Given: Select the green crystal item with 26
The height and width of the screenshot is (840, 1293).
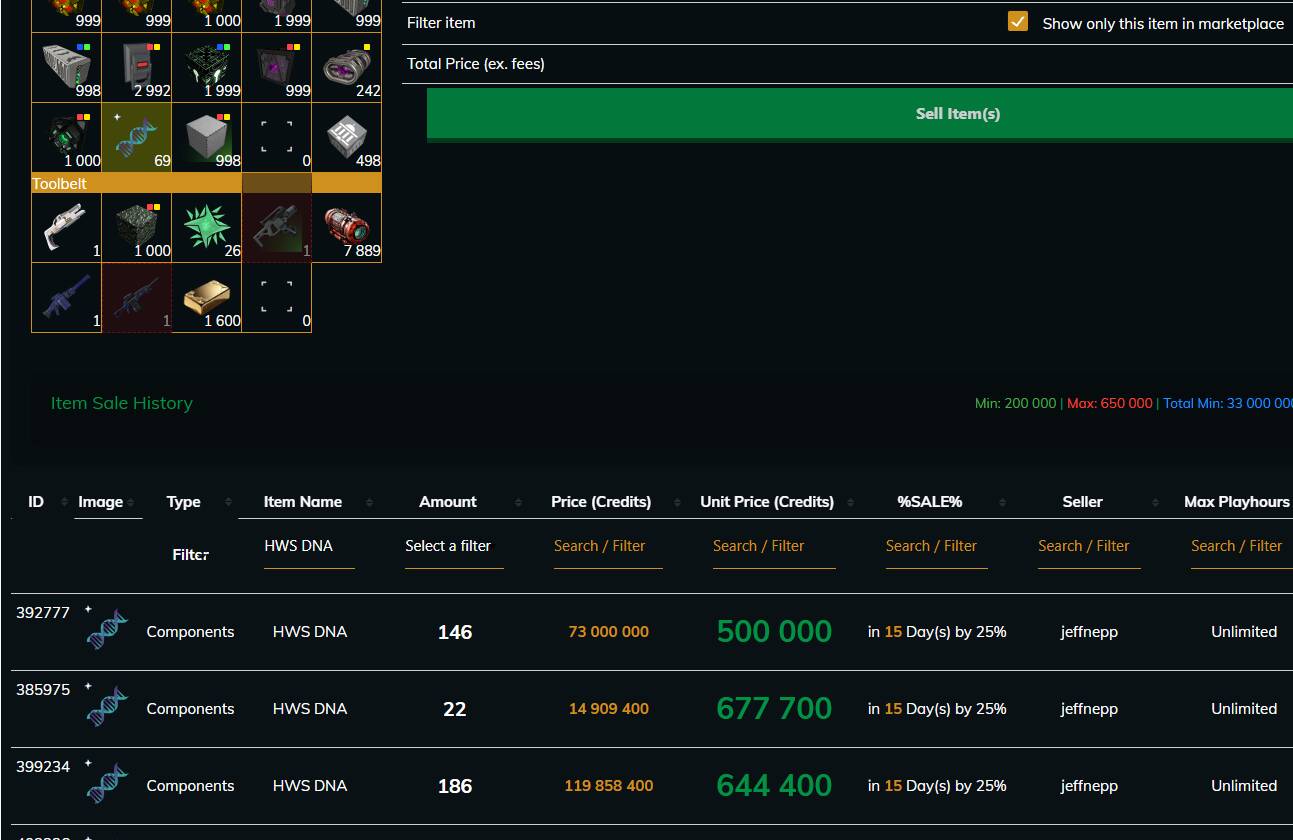Looking at the screenshot, I should (x=206, y=227).
